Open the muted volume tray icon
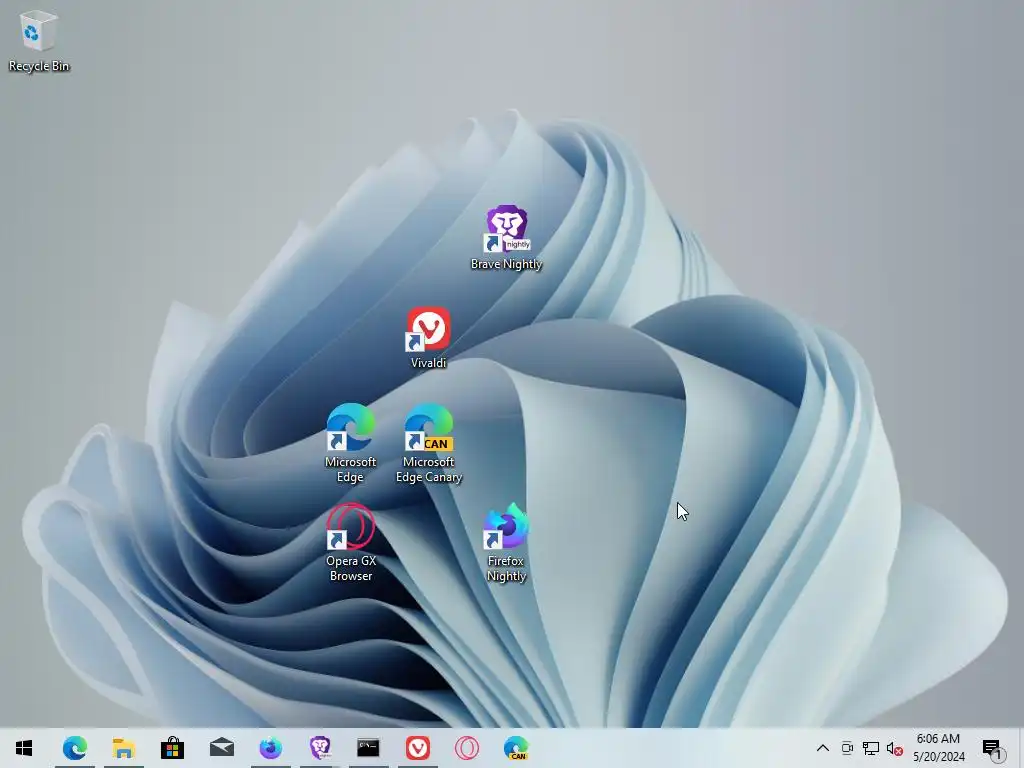1024x768 pixels. [x=894, y=748]
